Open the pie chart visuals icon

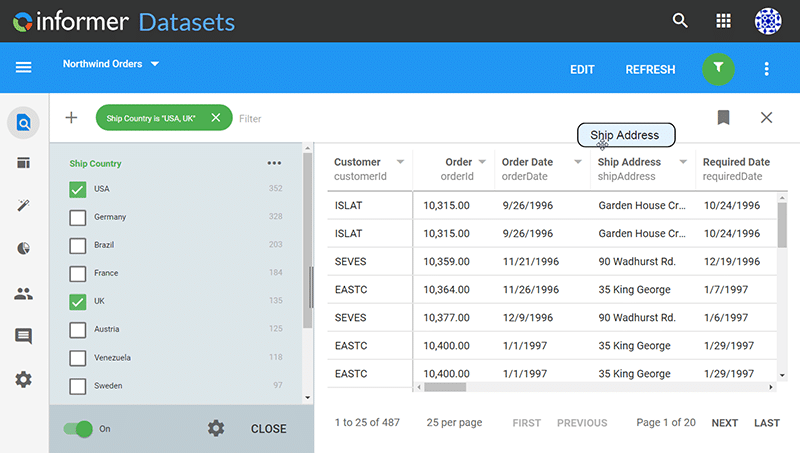(x=23, y=248)
